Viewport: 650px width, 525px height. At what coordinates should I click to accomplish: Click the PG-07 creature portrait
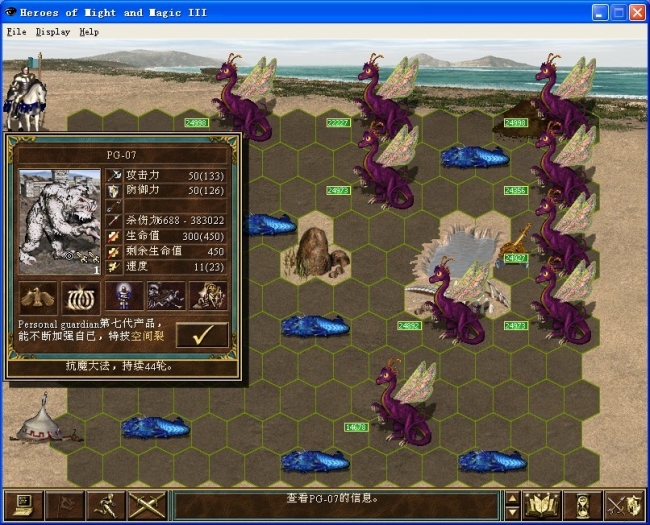(x=60, y=222)
